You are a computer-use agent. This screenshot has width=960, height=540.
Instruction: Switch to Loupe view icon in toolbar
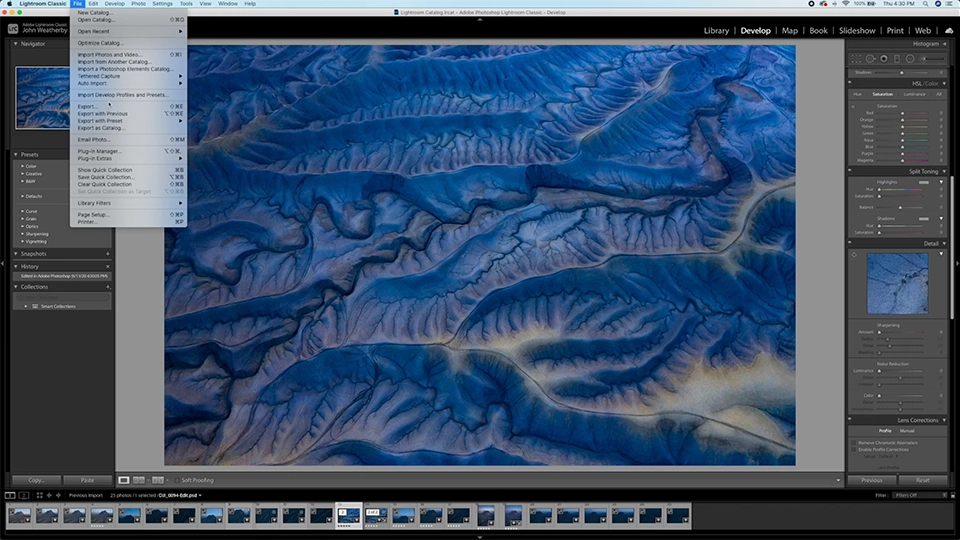[124, 480]
